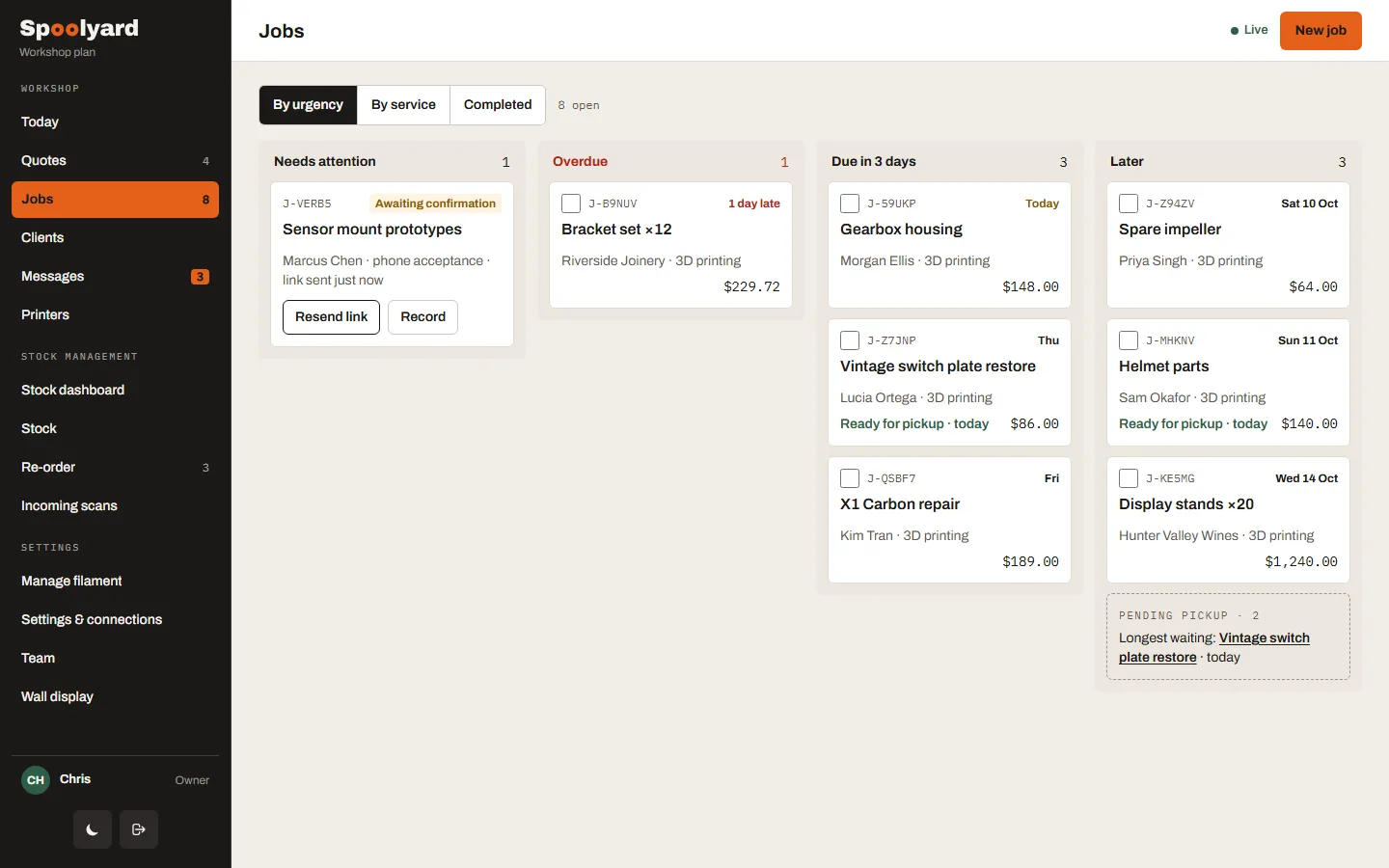Click the Awaiting confirmation badge

coord(435,203)
